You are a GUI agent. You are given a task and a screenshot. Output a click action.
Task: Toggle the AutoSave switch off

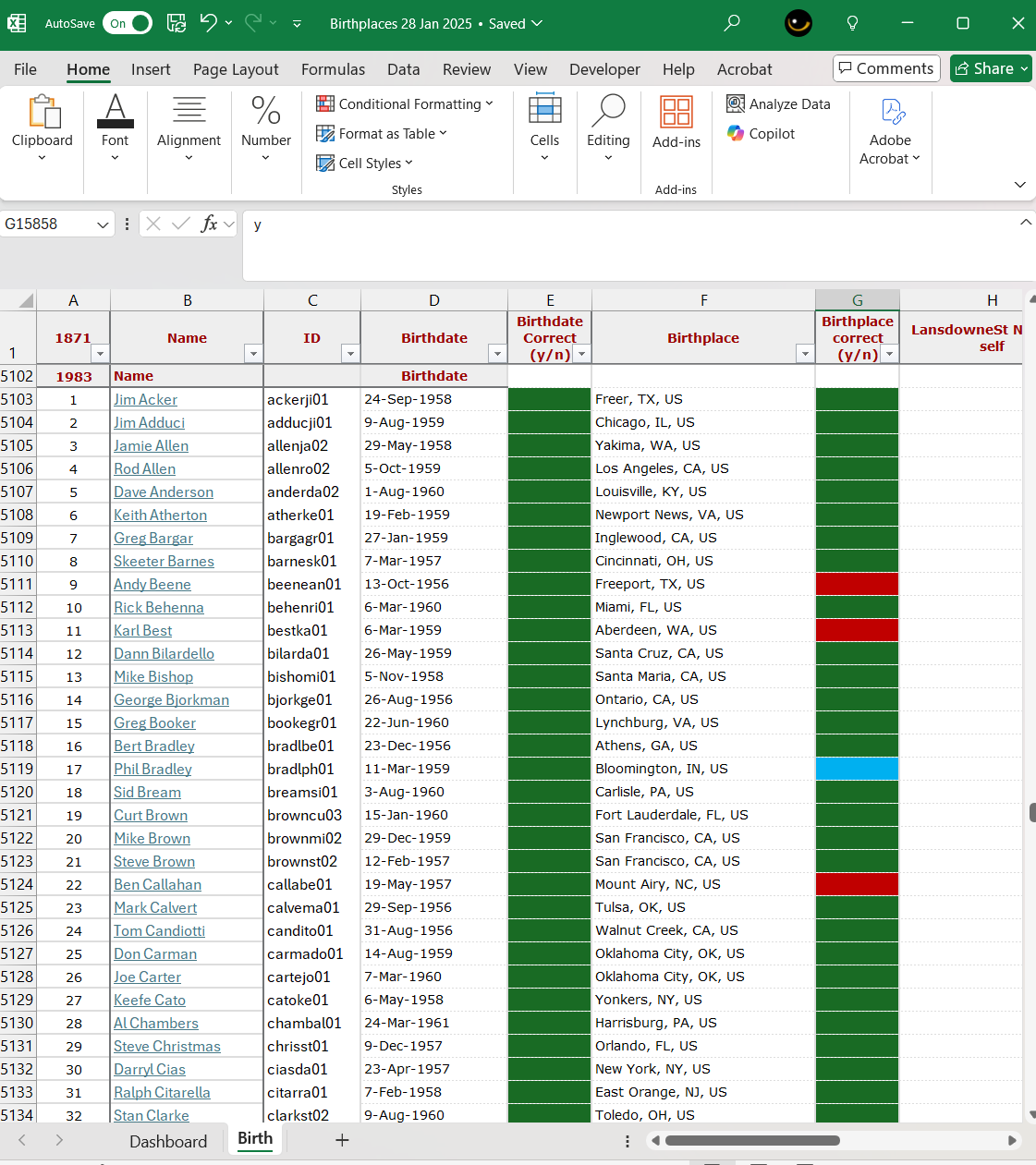click(128, 23)
